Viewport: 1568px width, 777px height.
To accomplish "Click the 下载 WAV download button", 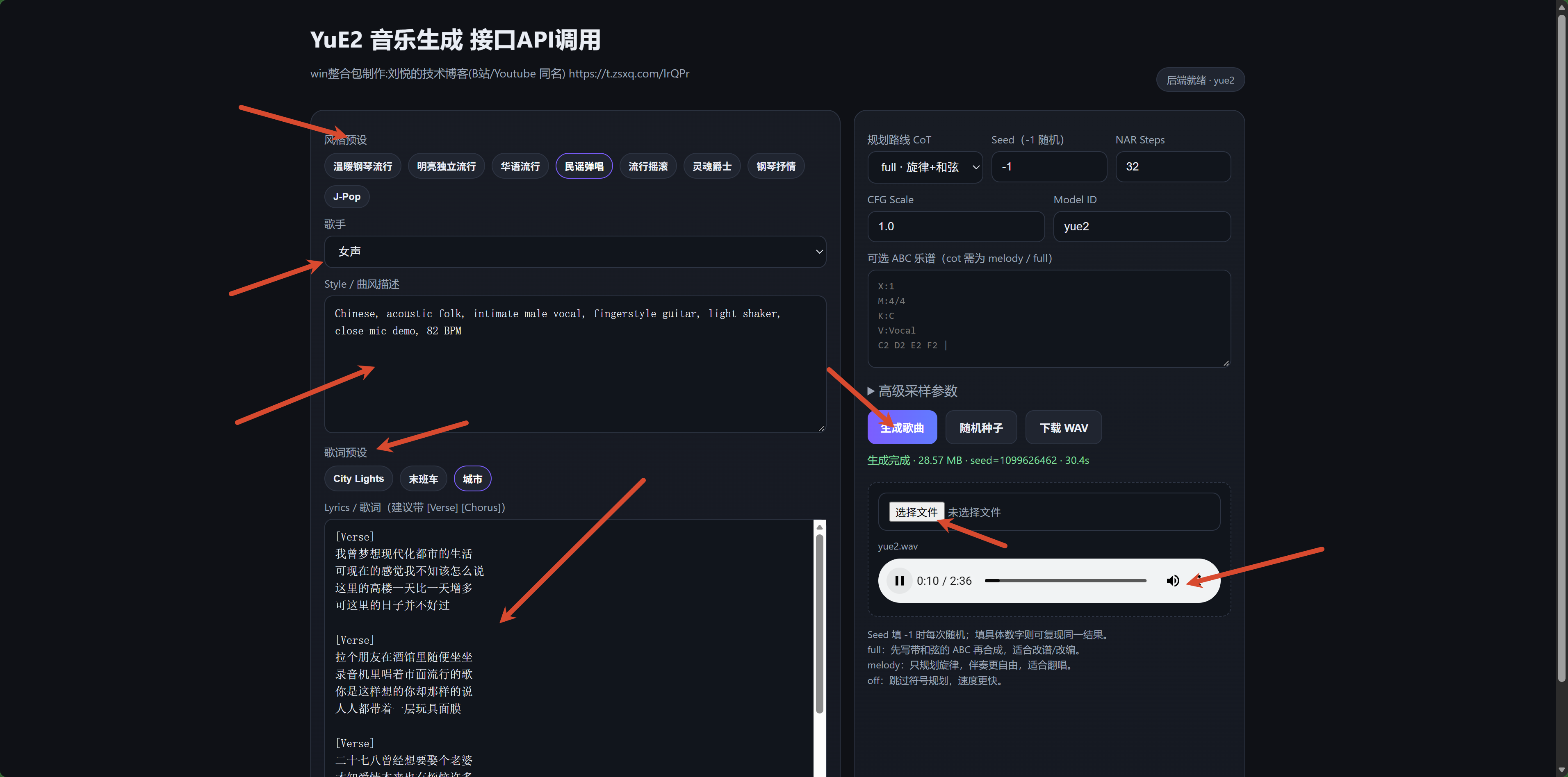I will [x=1063, y=427].
